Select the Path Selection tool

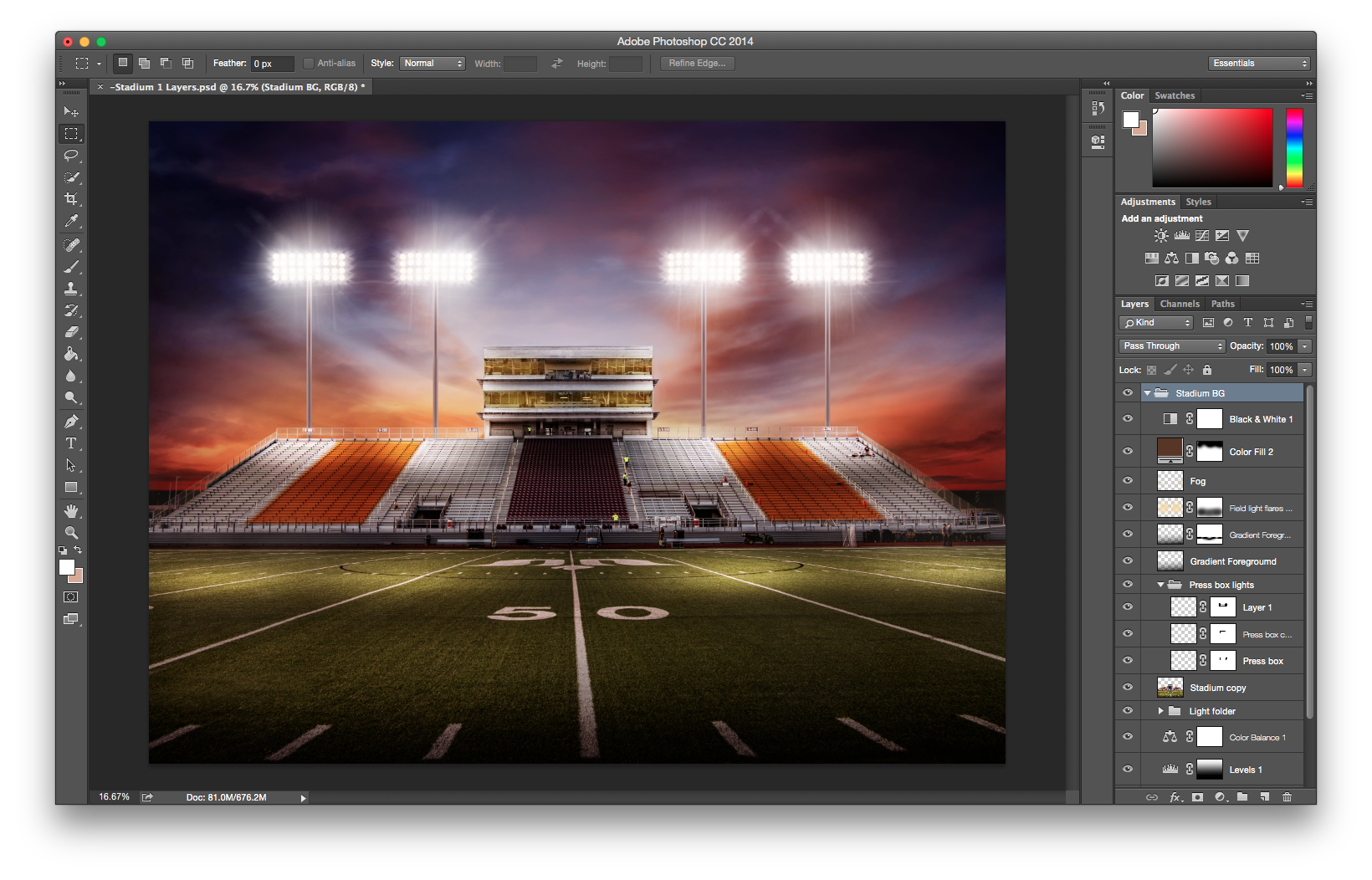point(71,465)
